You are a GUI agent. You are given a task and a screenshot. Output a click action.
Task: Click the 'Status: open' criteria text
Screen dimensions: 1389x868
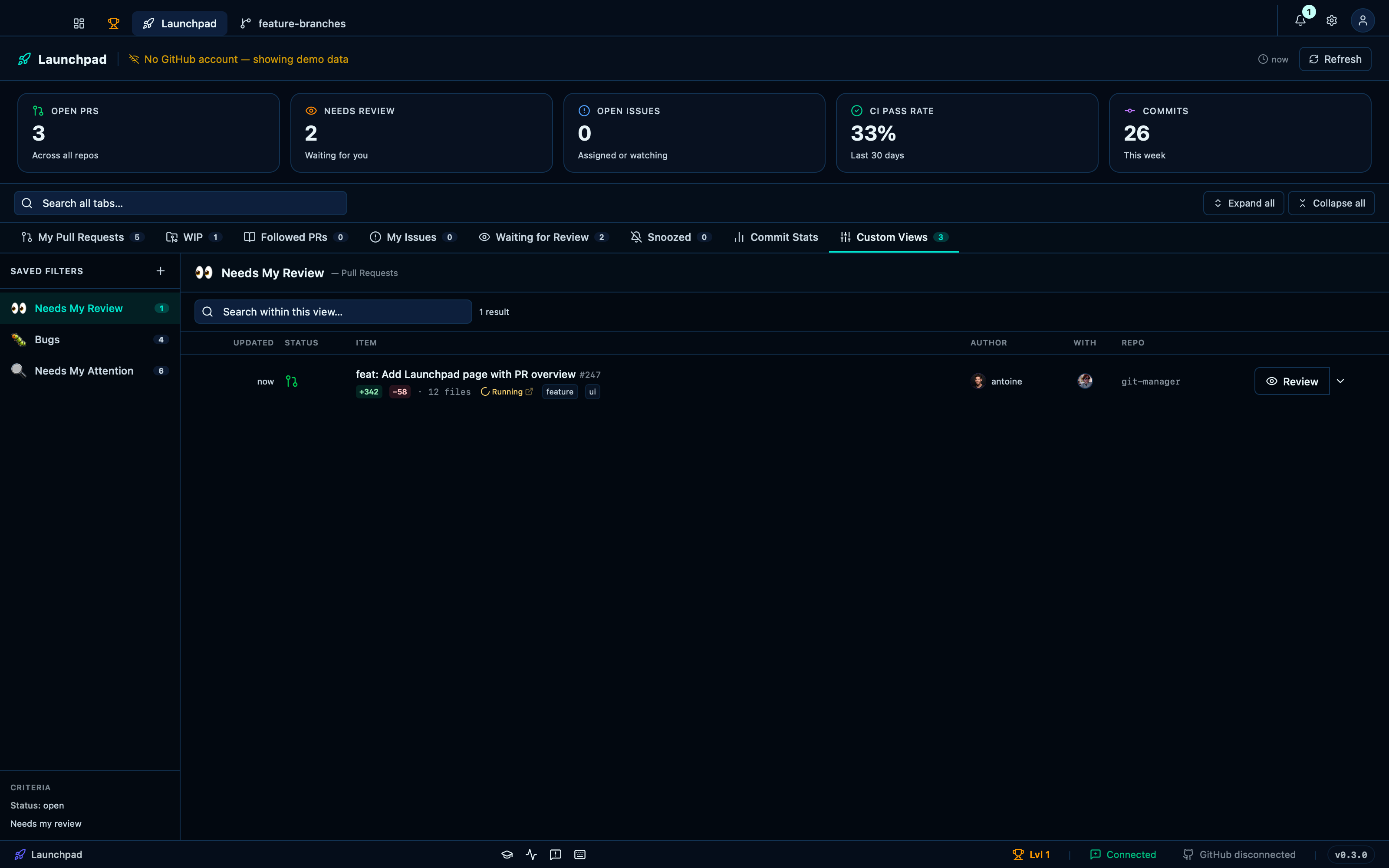click(x=37, y=806)
